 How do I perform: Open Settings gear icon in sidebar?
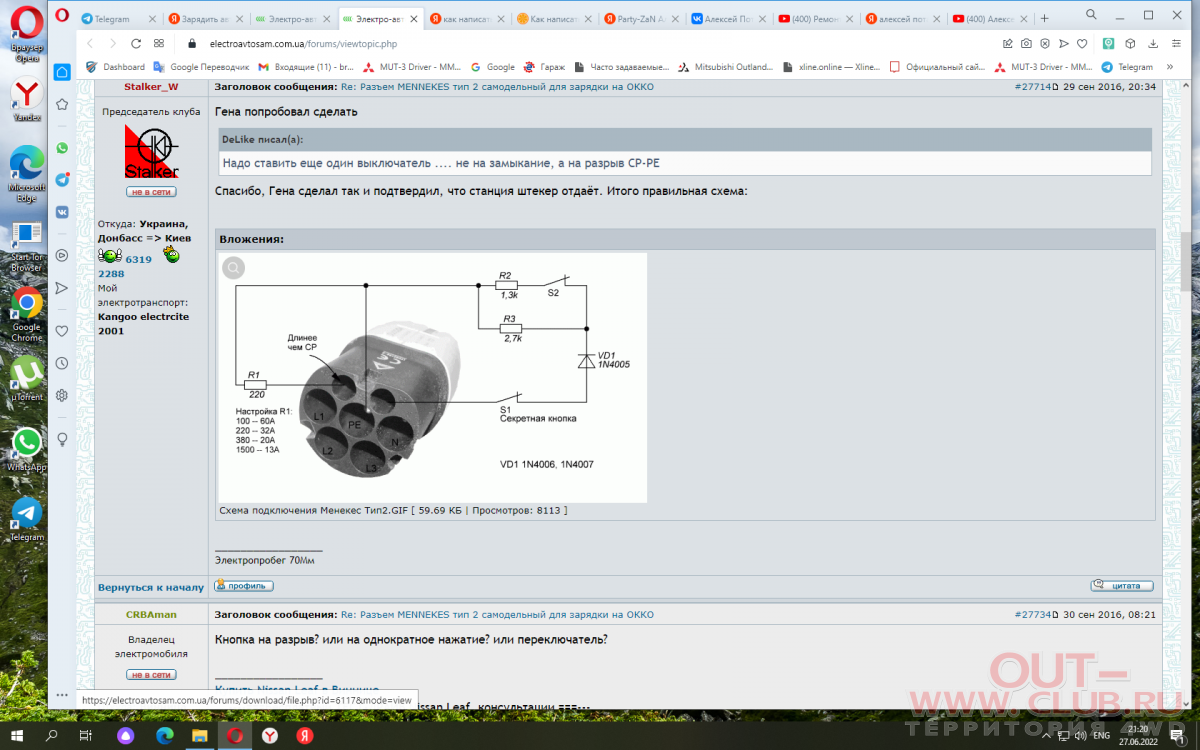pos(62,395)
